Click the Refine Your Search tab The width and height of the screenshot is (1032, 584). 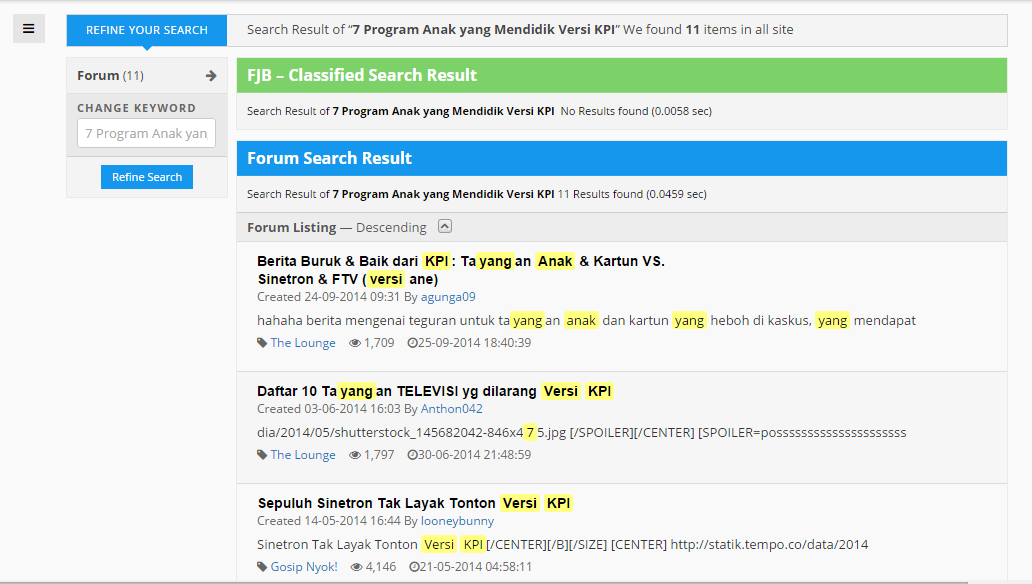tap(147, 30)
